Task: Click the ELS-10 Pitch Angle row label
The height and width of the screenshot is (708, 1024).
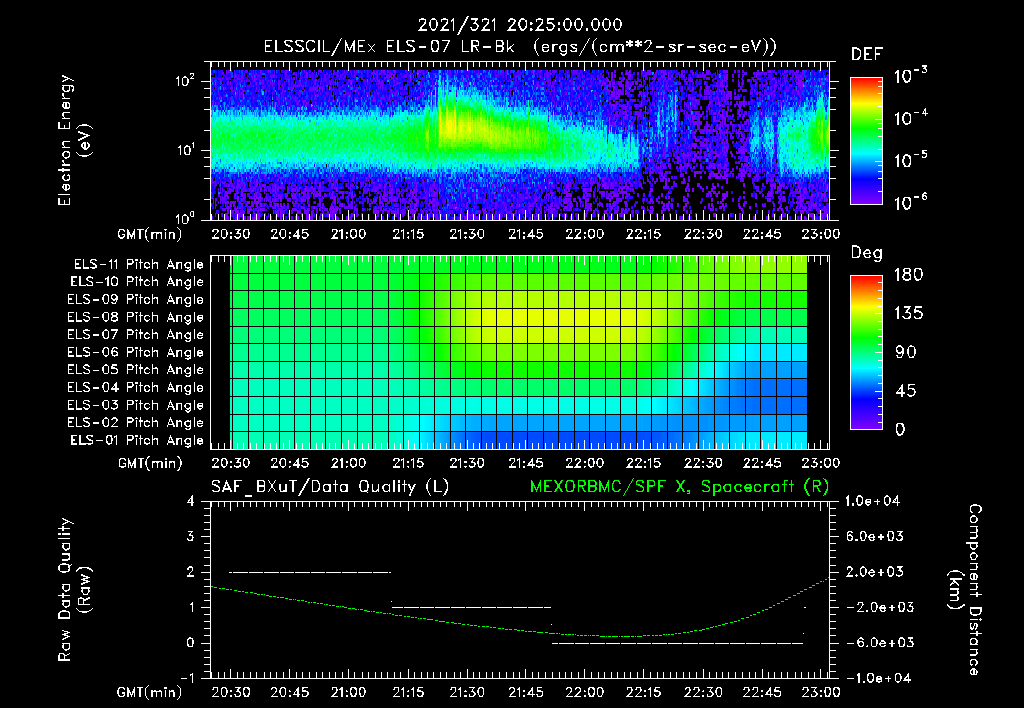Action: pos(136,282)
